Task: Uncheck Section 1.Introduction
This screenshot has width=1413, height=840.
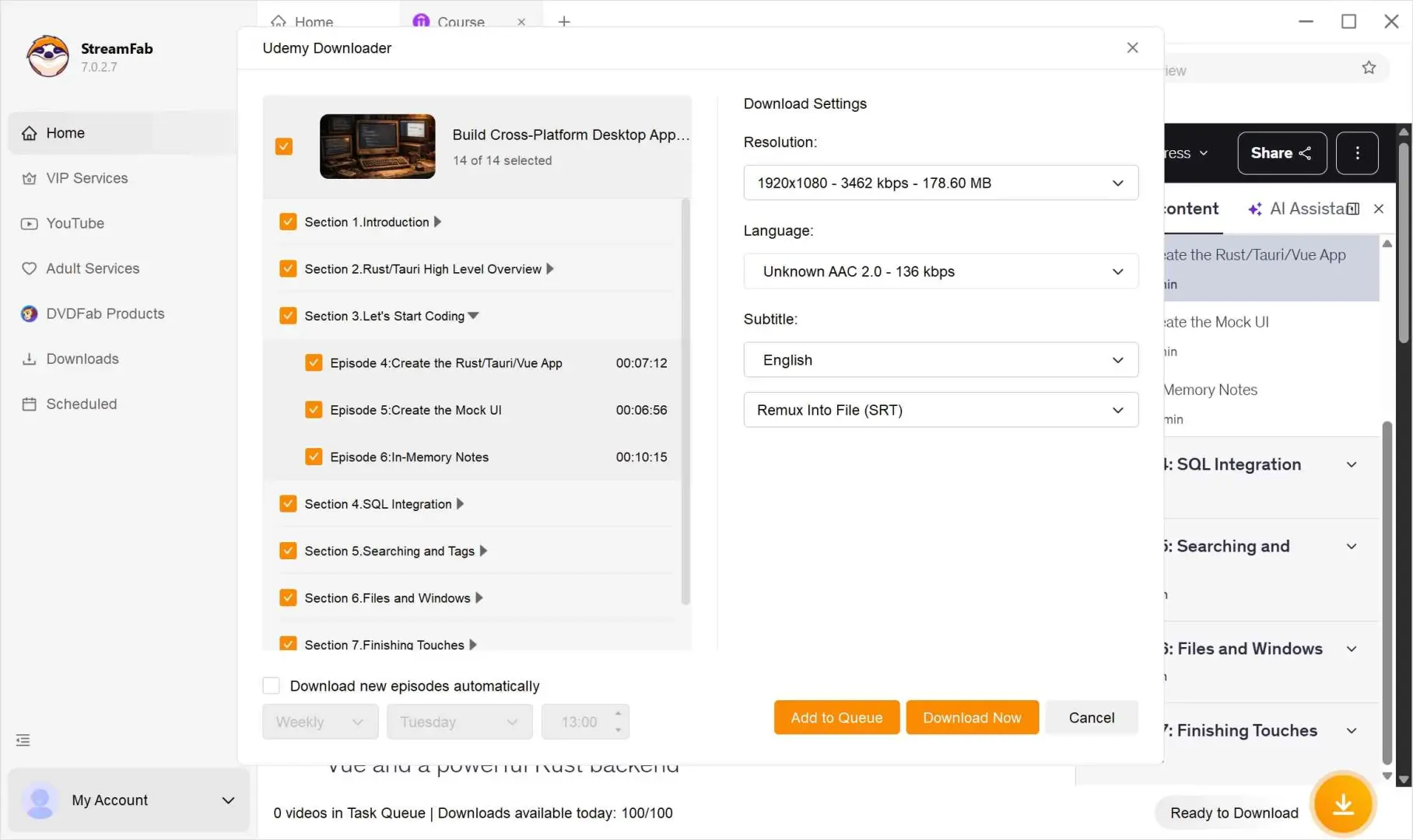Action: pyautogui.click(x=288, y=222)
